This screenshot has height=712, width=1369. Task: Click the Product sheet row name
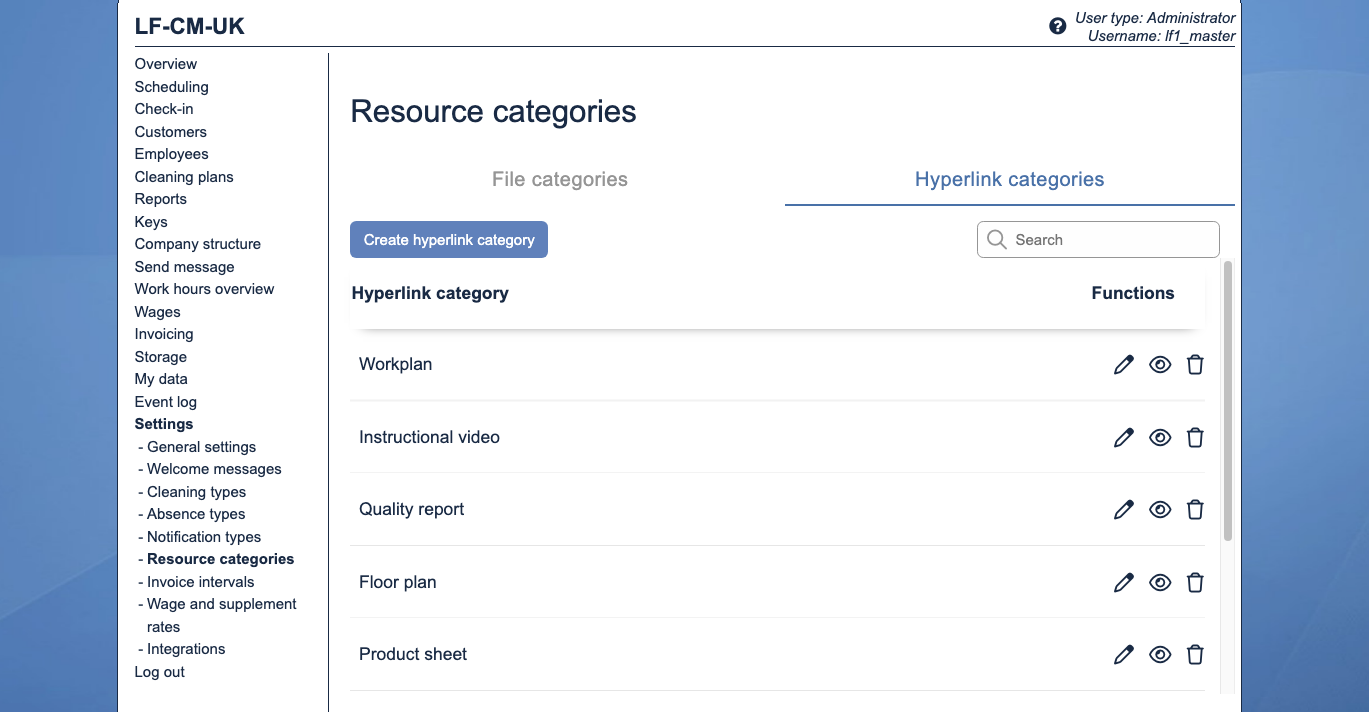coord(413,655)
